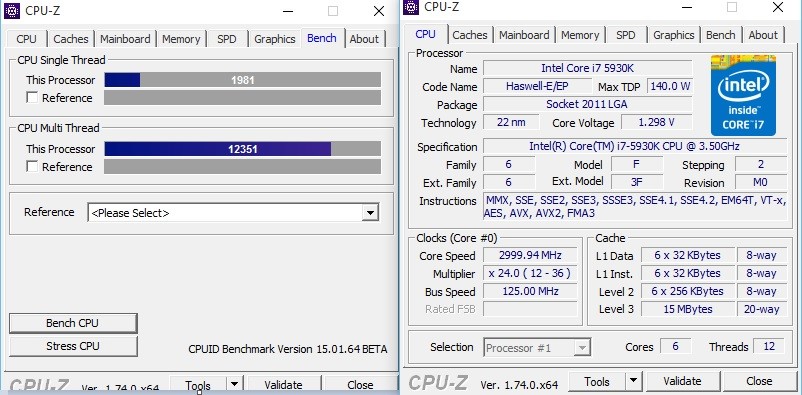Click Level 3 associativity 20-way

point(762,309)
